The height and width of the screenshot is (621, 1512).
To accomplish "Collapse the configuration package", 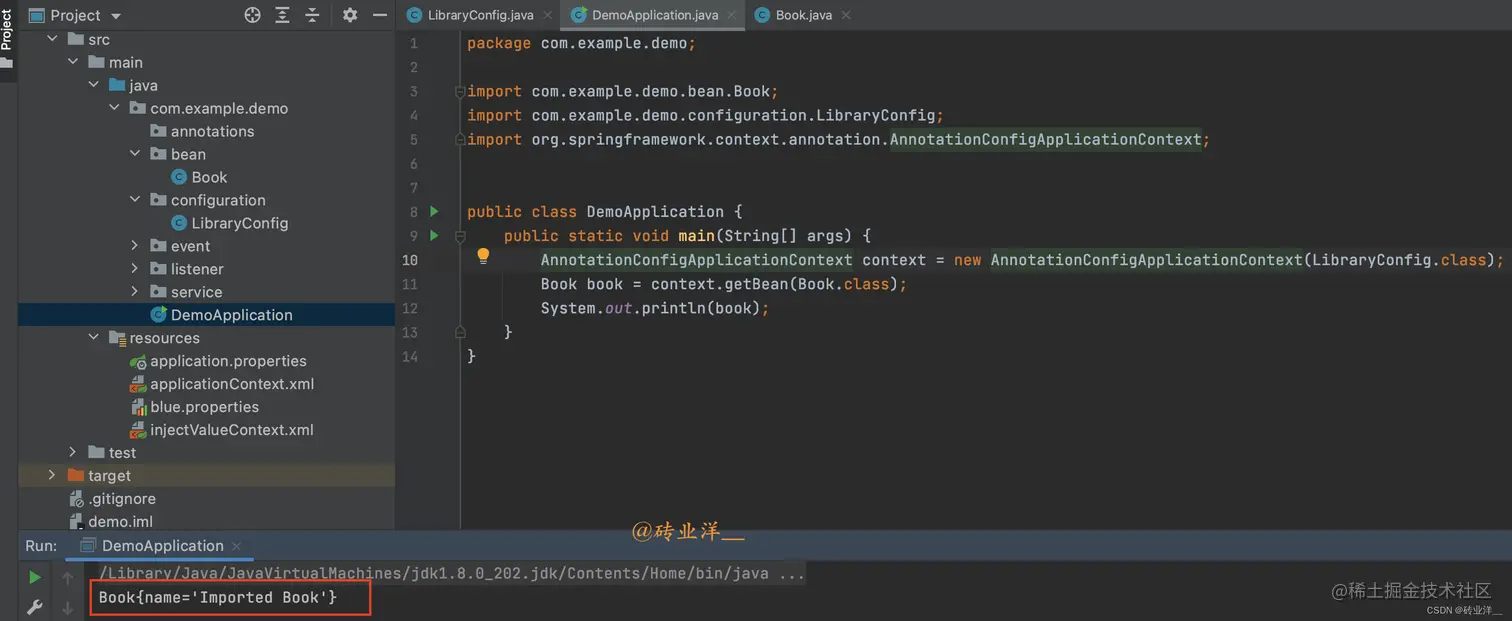I will (135, 200).
